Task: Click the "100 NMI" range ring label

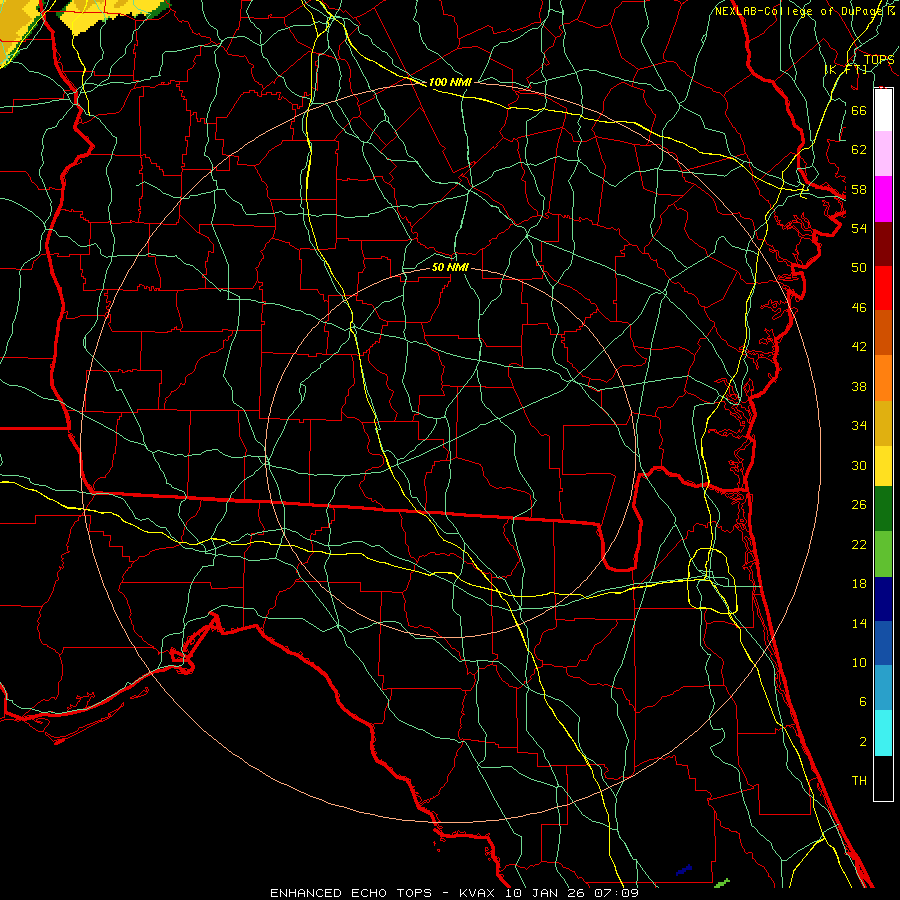Action: pyautogui.click(x=450, y=82)
